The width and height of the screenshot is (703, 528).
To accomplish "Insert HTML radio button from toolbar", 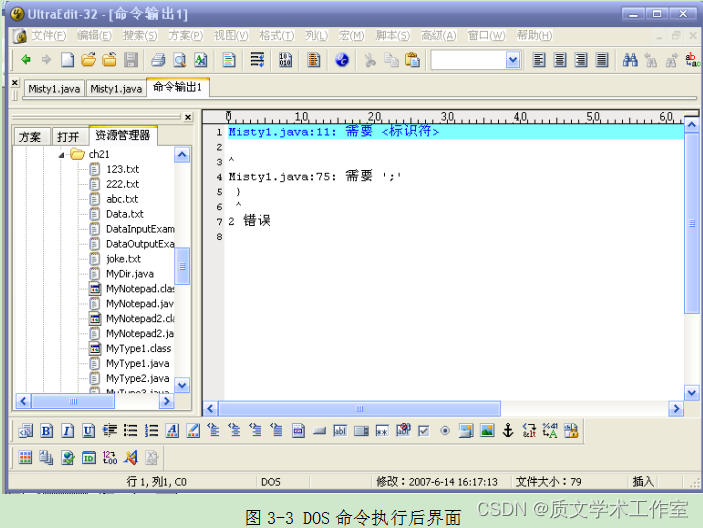I will pyautogui.click(x=444, y=431).
